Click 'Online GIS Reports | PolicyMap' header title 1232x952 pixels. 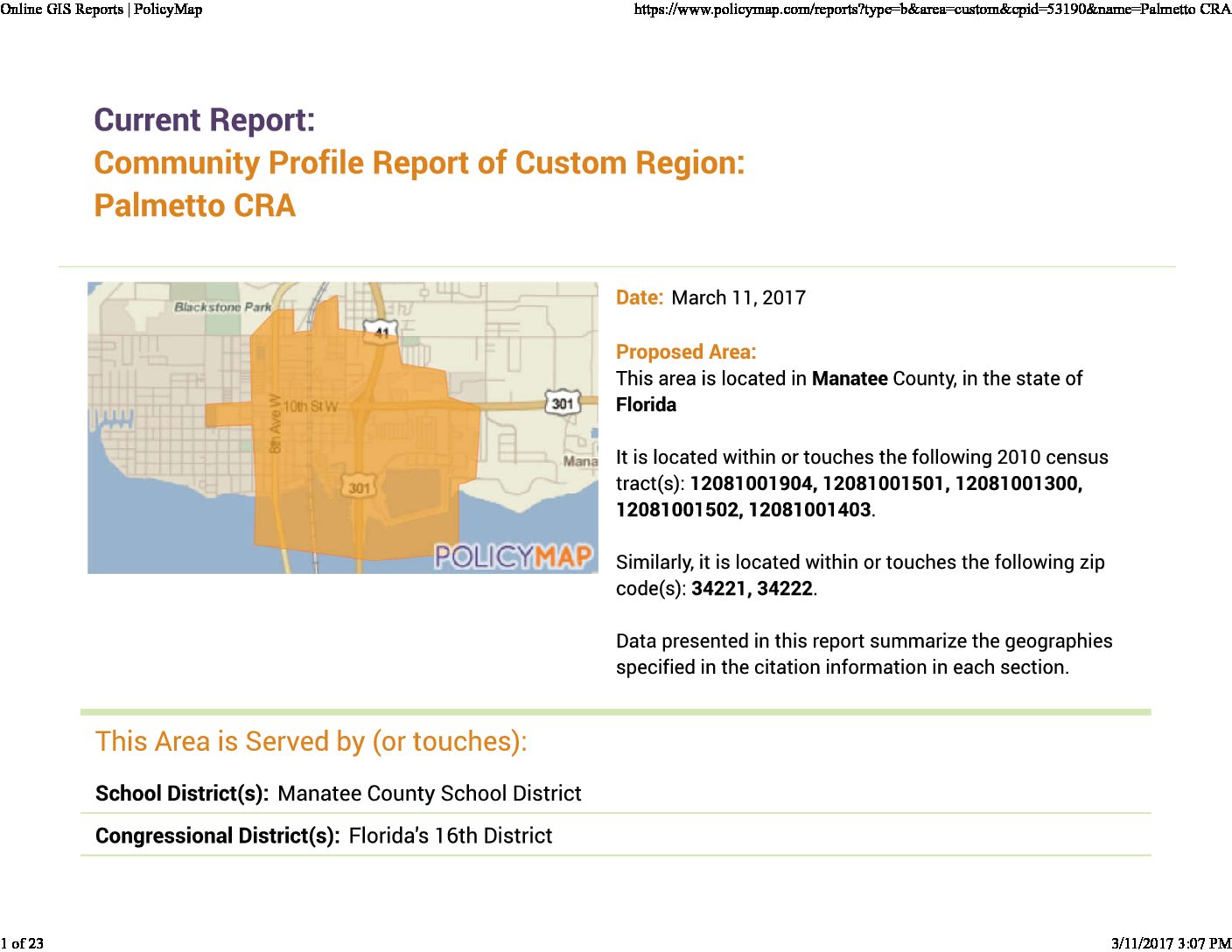pyautogui.click(x=101, y=10)
